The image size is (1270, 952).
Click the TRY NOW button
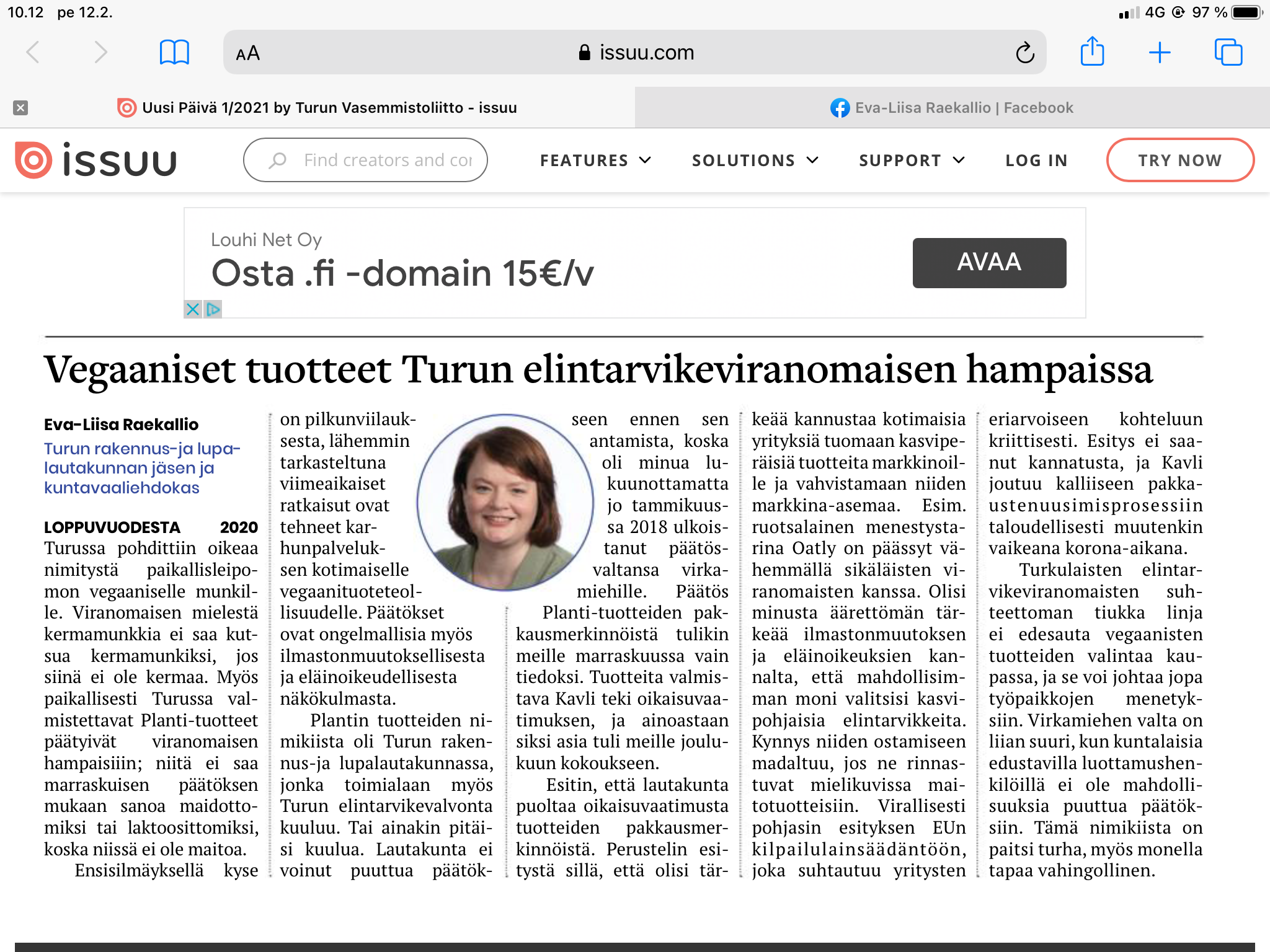(x=1180, y=160)
